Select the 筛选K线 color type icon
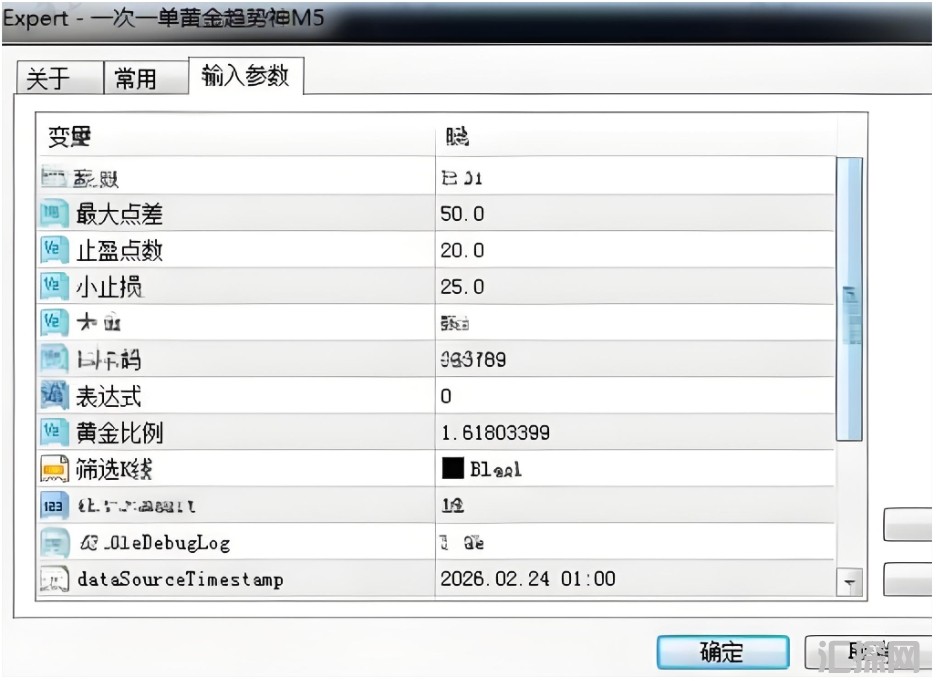The width and height of the screenshot is (940, 681). coord(53,469)
